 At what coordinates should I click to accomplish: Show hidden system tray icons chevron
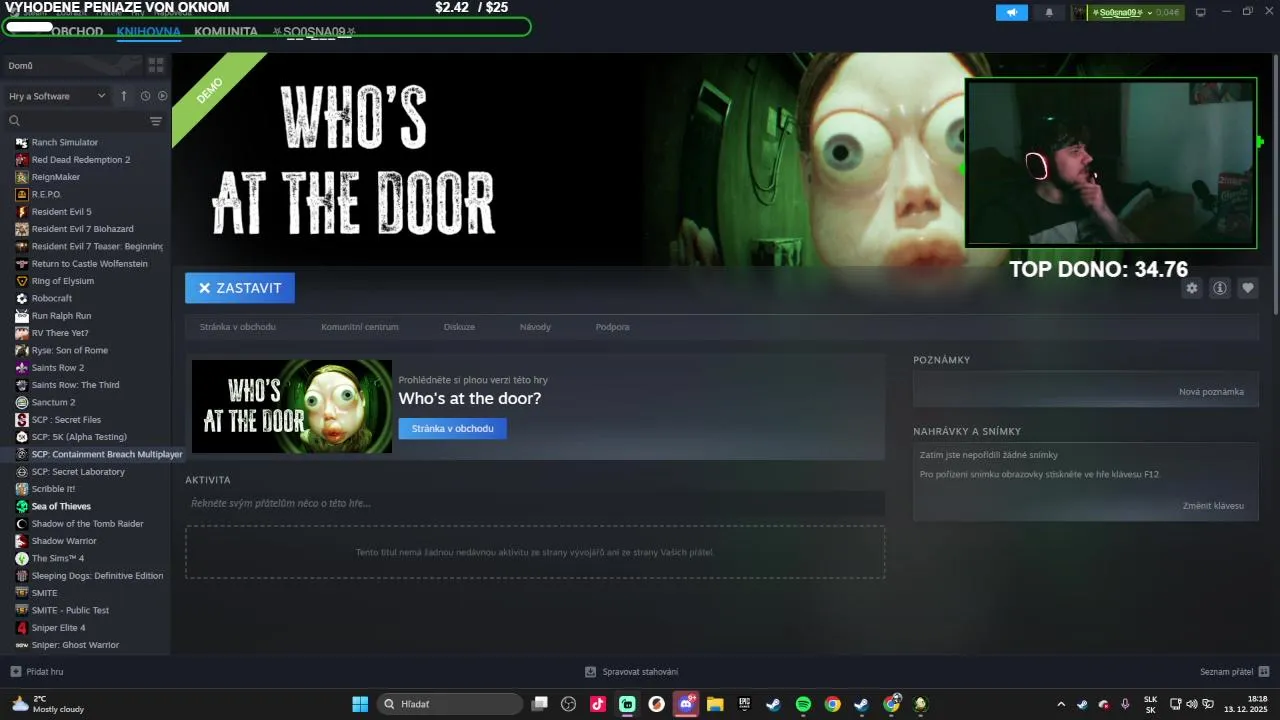(x=1061, y=704)
